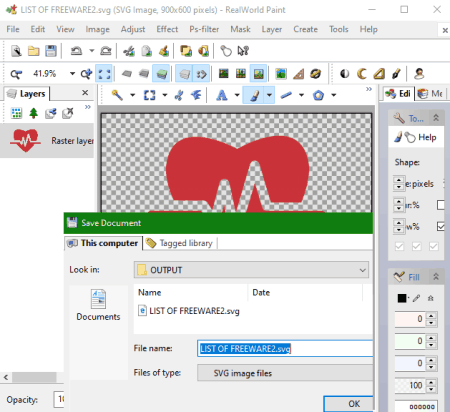Open the Documents shortcut in Save dialog

(x=98, y=305)
